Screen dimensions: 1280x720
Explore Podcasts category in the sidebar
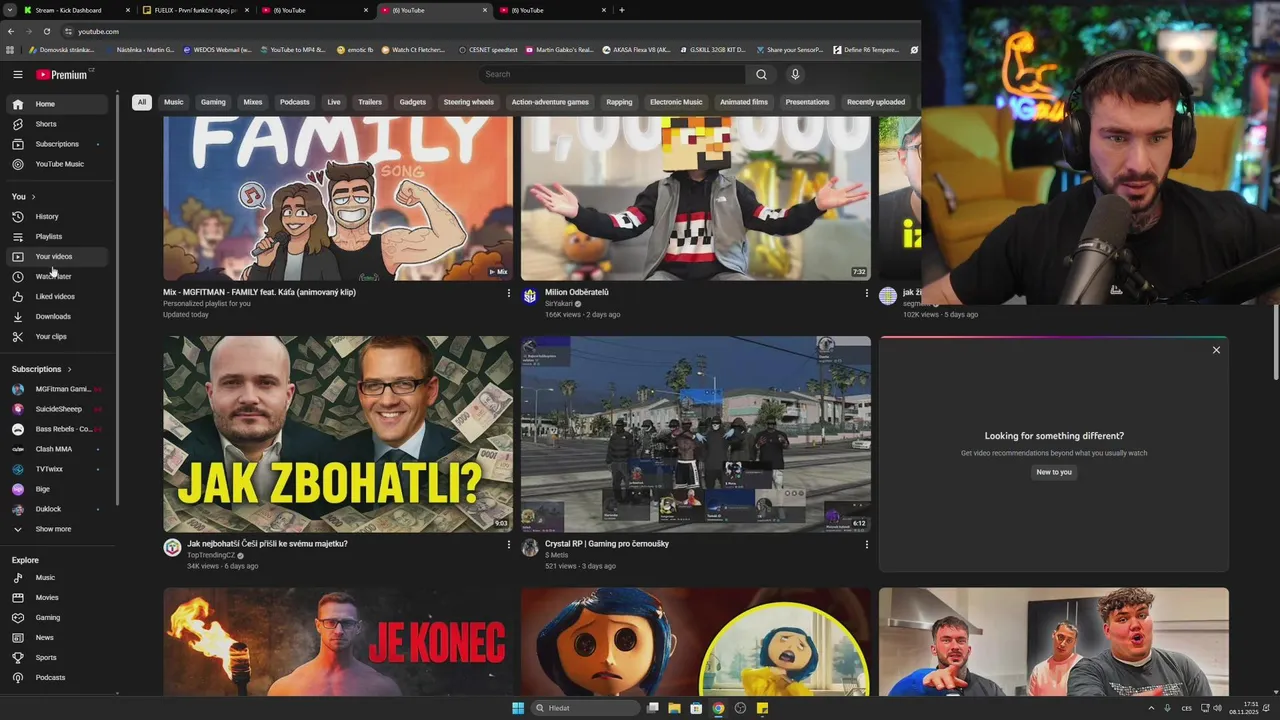click(57, 677)
